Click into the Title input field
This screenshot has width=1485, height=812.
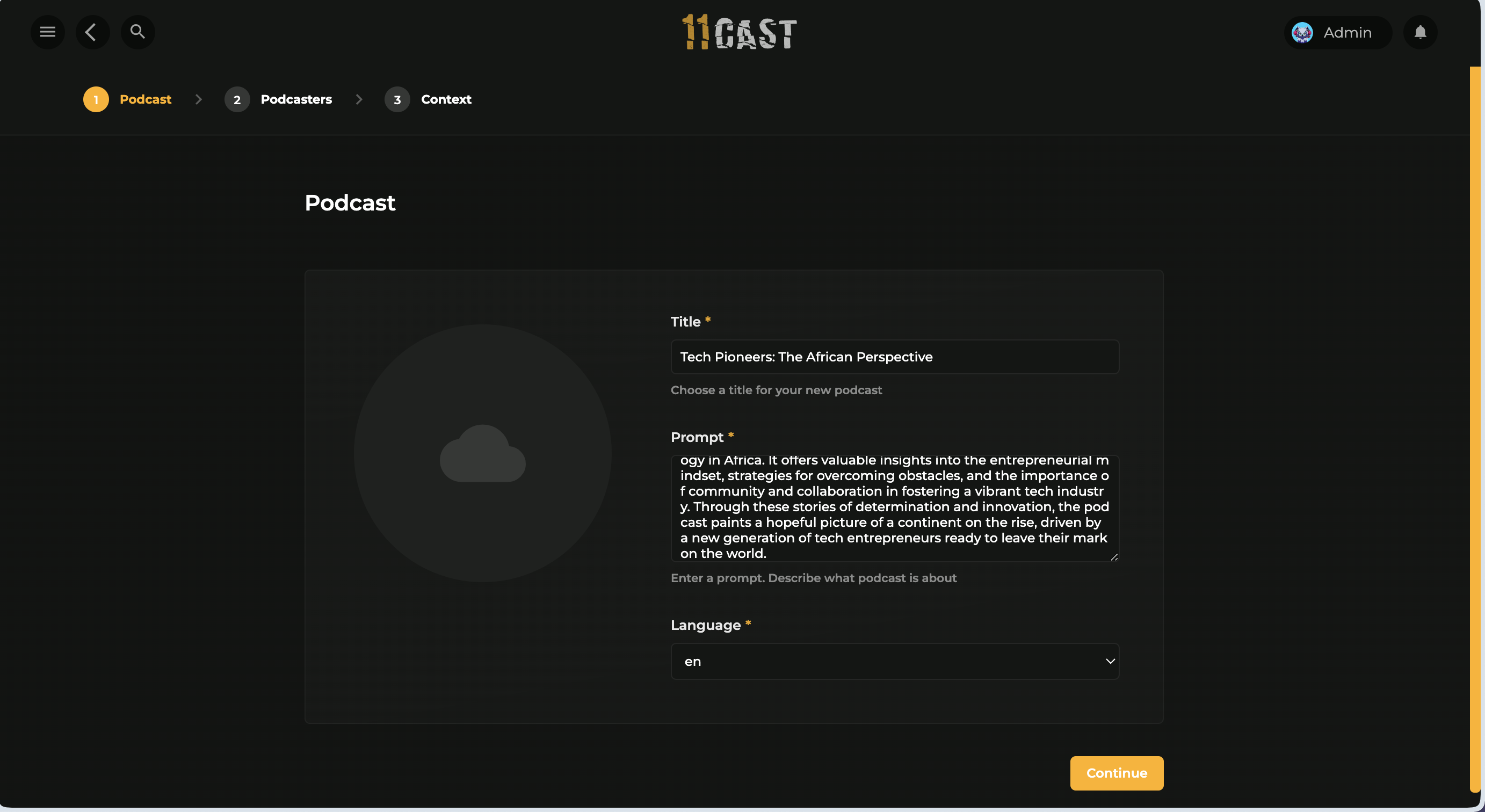(894, 357)
